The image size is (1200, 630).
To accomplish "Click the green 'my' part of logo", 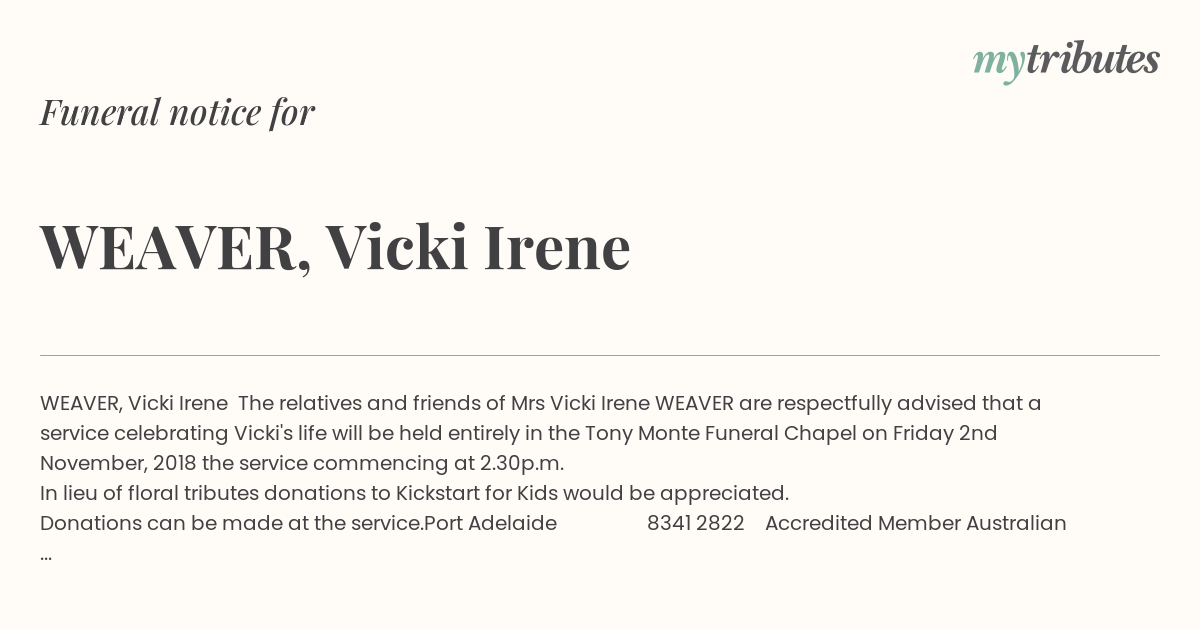I will point(998,64).
